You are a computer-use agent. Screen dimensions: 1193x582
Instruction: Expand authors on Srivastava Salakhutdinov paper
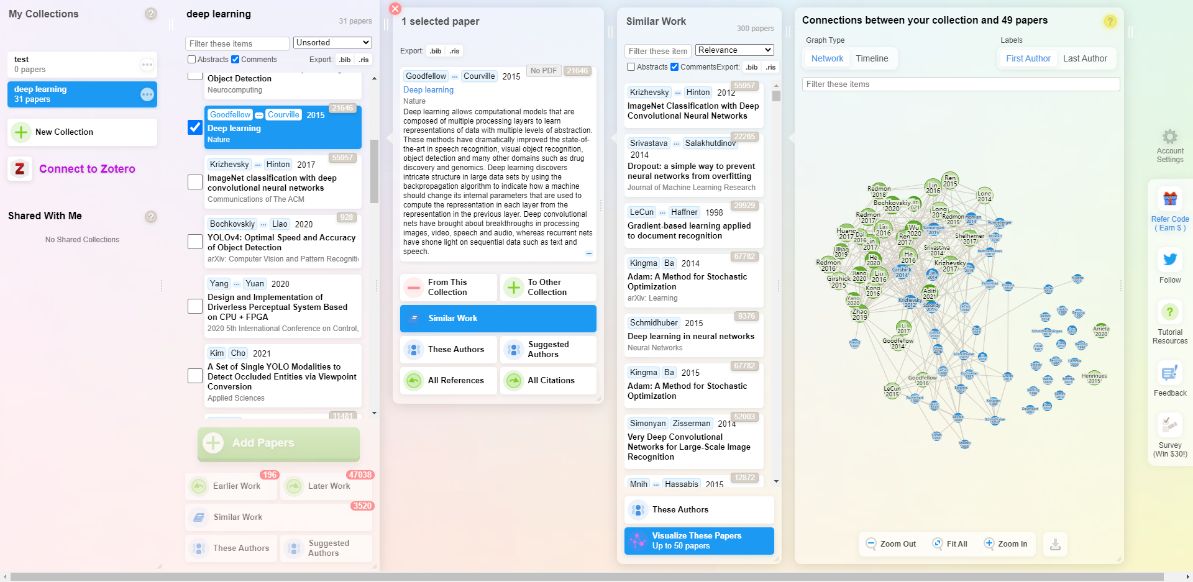point(677,143)
